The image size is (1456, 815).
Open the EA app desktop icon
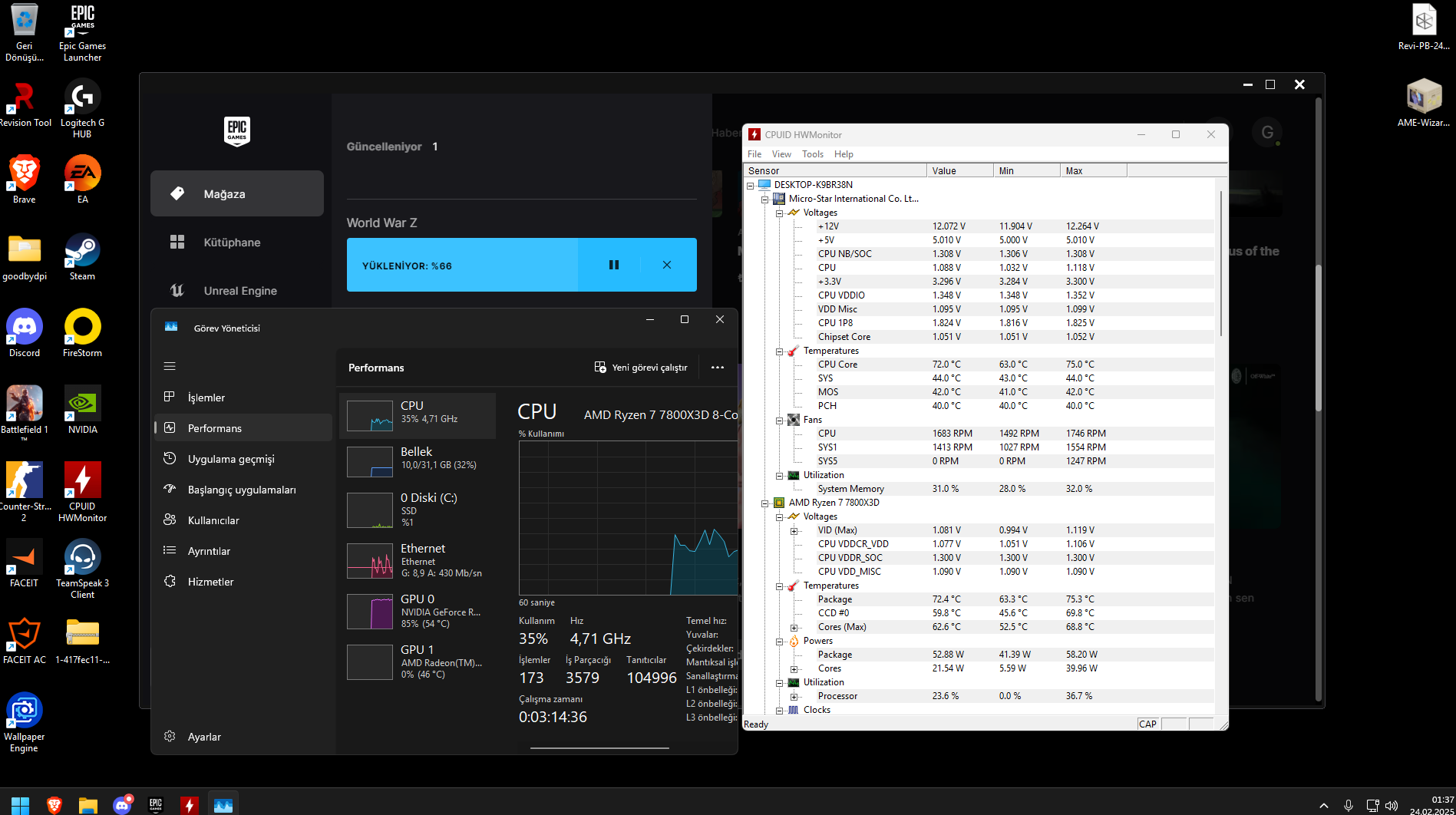pyautogui.click(x=82, y=180)
